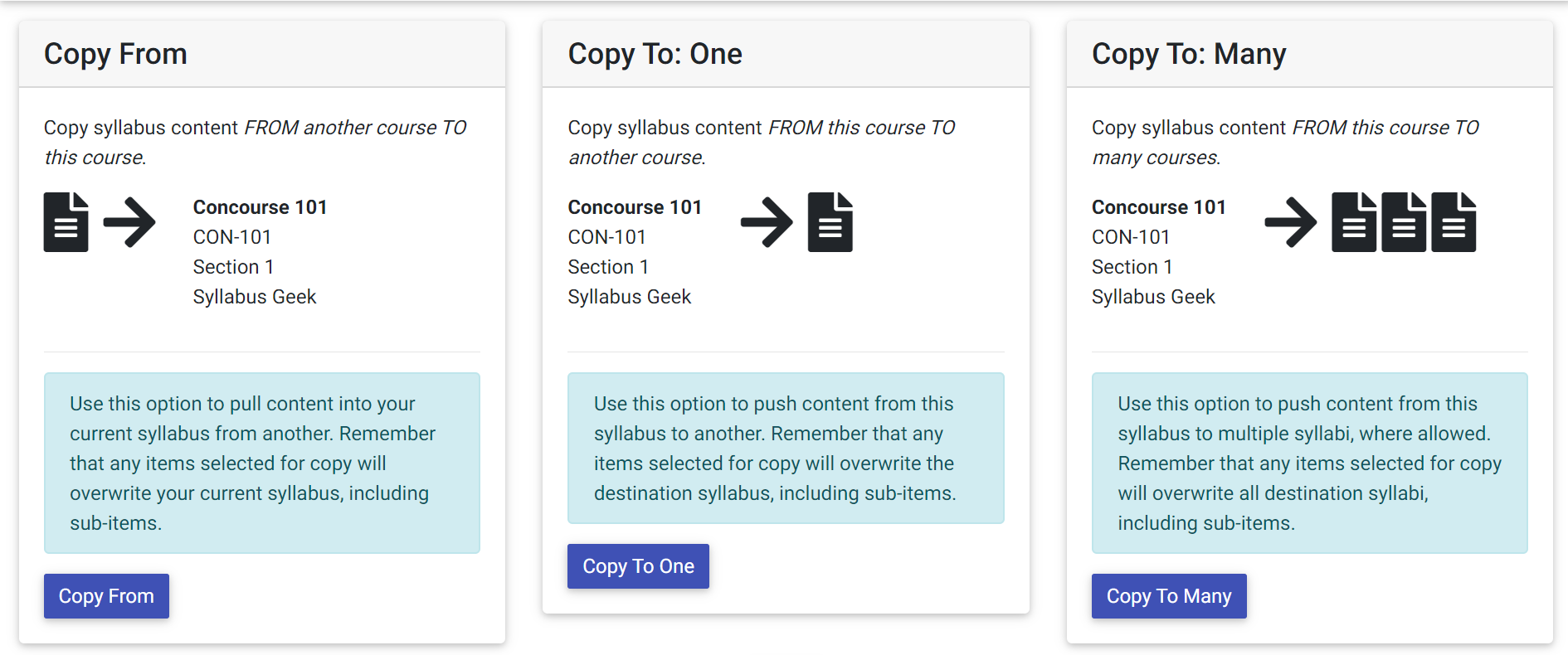Click the last document icon in Copy To: Many
Viewport: 1568px width, 655px height.
point(1454,222)
